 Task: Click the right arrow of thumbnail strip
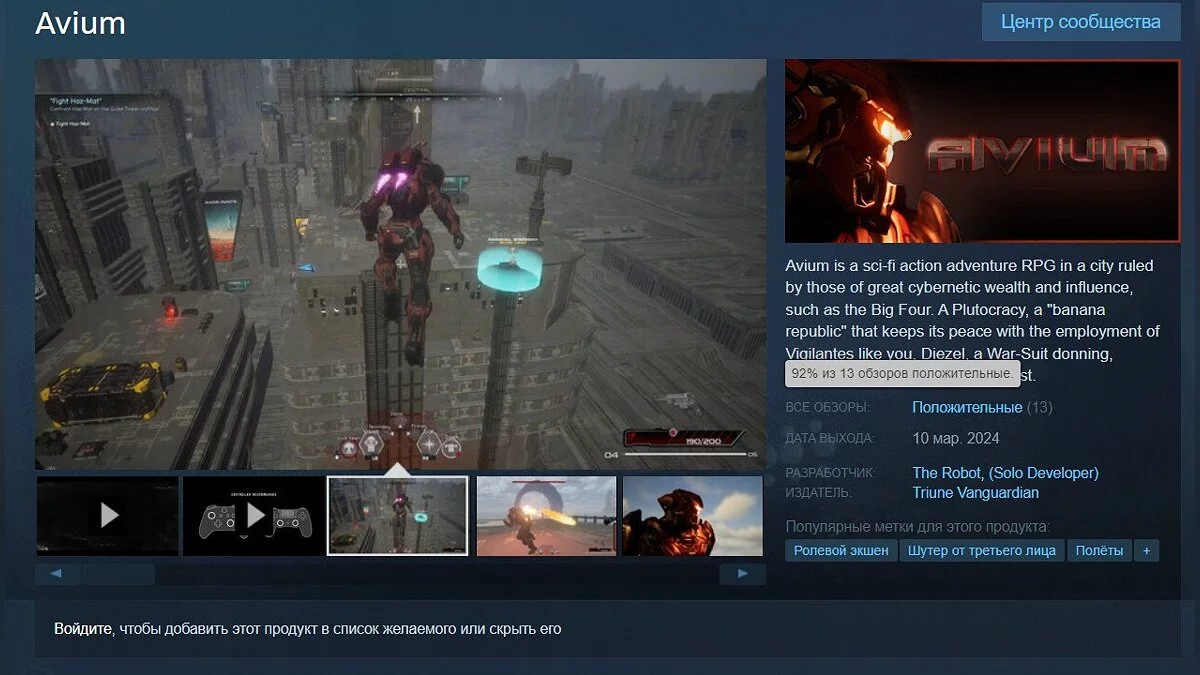(743, 574)
